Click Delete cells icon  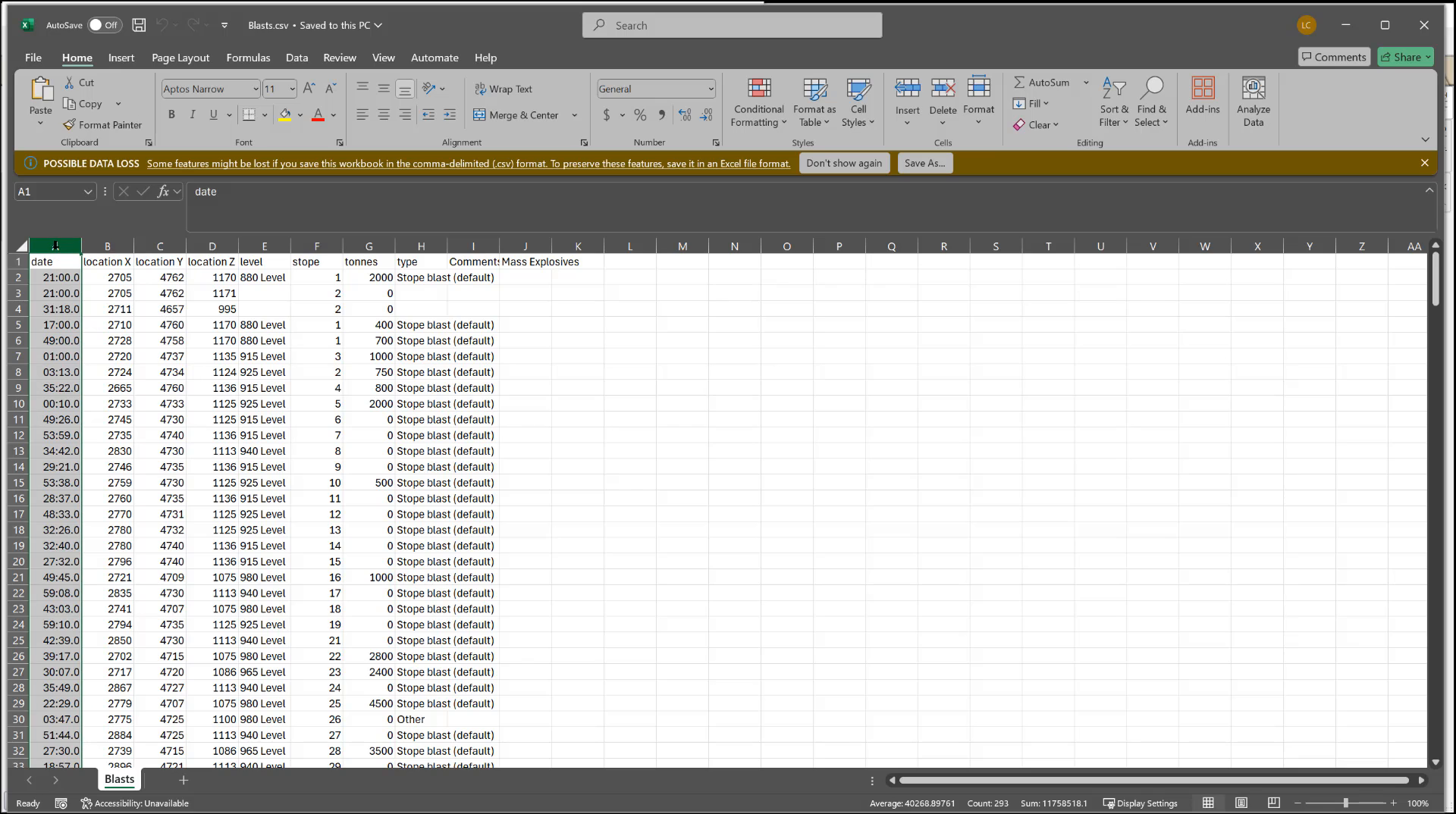pos(943,88)
